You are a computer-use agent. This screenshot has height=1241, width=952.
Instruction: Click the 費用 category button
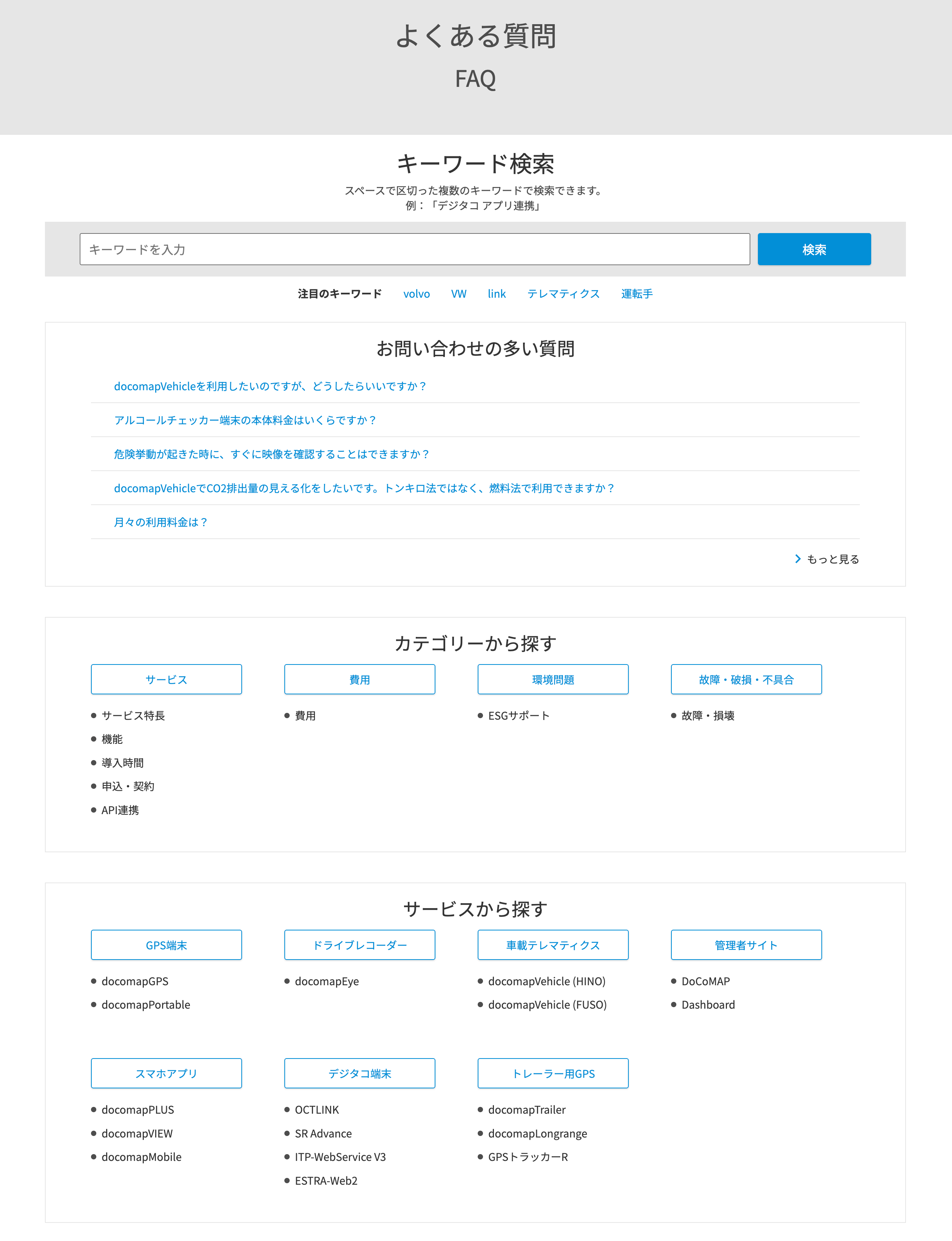[x=359, y=679]
